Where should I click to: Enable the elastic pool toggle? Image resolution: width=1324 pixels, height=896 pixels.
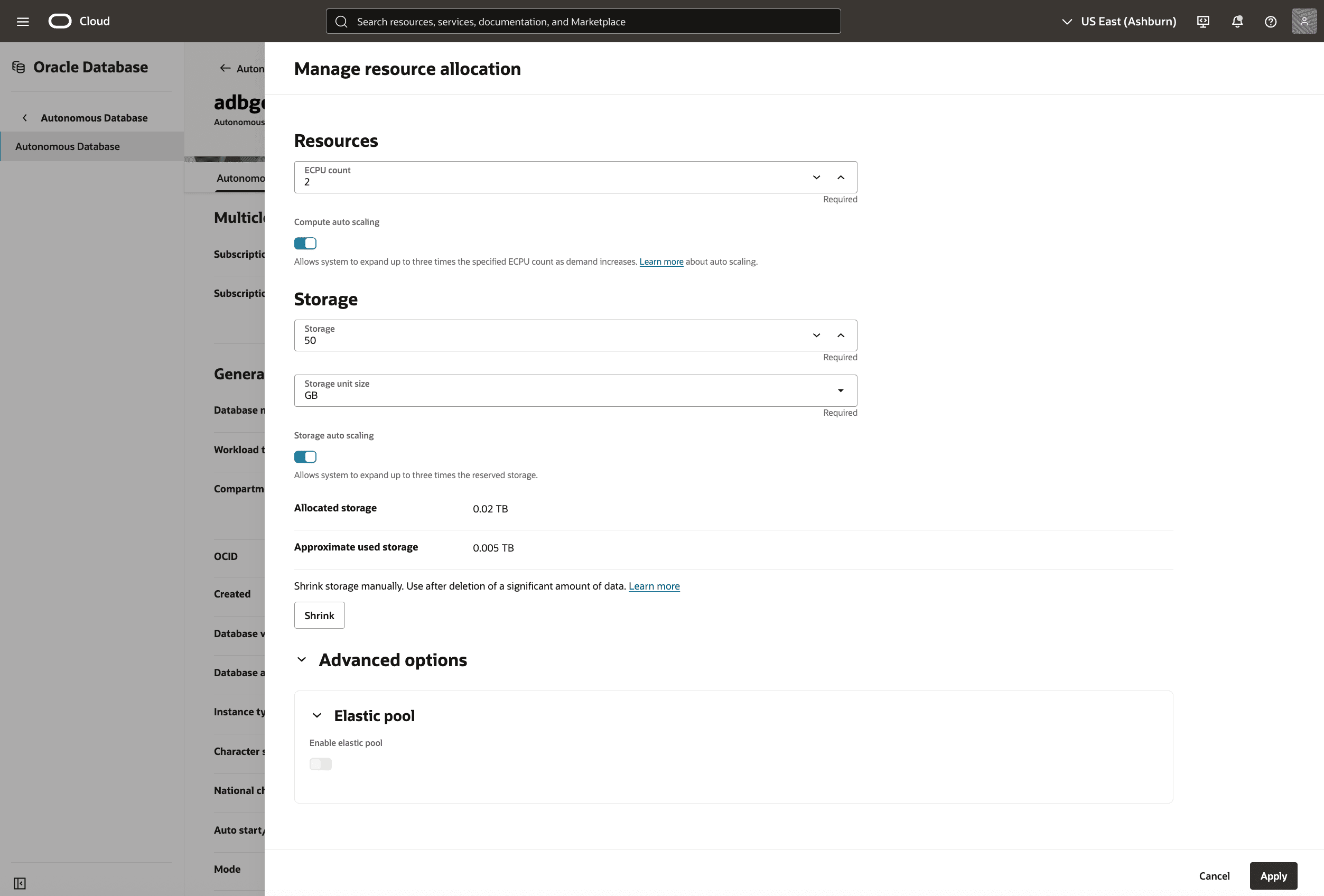point(321,764)
